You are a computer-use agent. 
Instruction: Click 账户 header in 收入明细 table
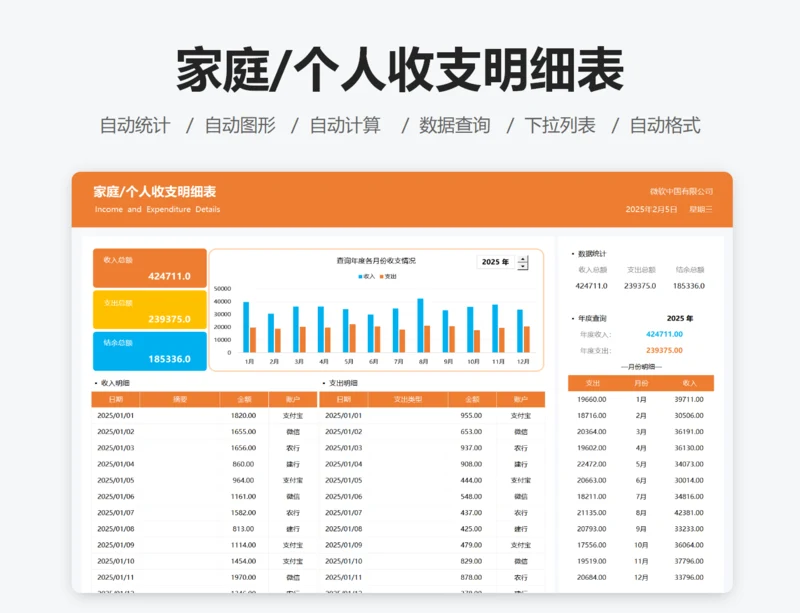pos(292,399)
